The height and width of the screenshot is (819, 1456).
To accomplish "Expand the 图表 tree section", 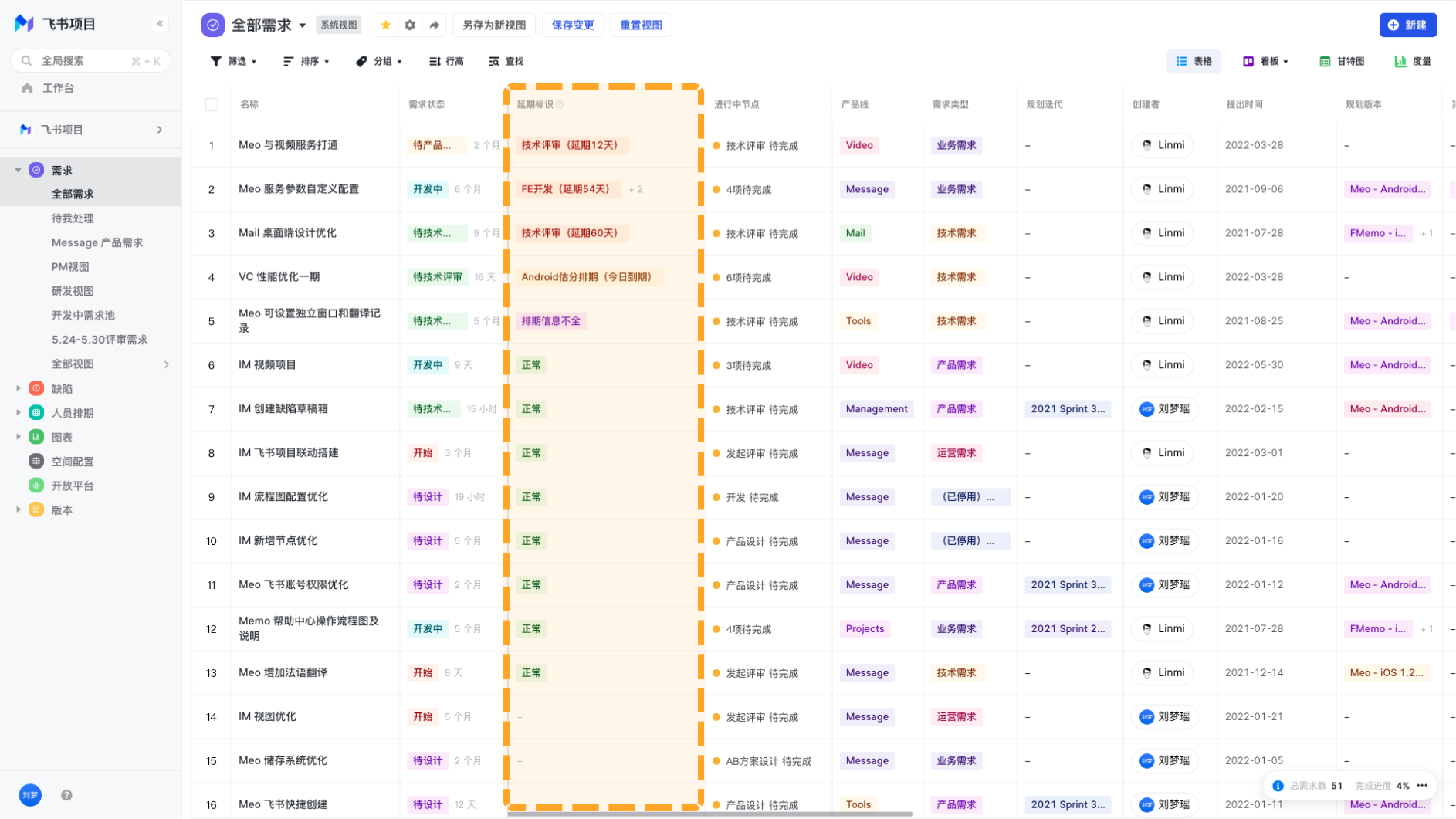I will [19, 437].
